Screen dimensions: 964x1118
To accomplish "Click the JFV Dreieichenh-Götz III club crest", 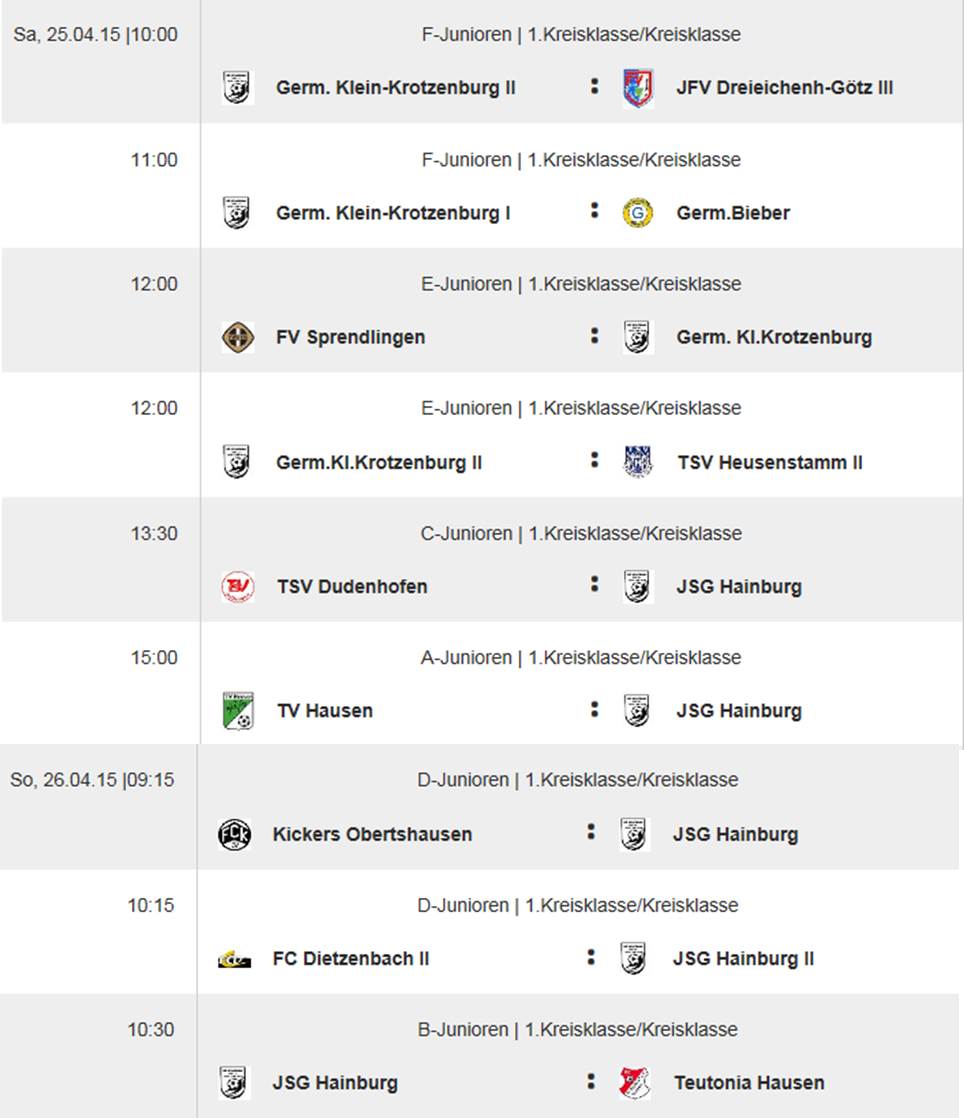I will pos(637,88).
